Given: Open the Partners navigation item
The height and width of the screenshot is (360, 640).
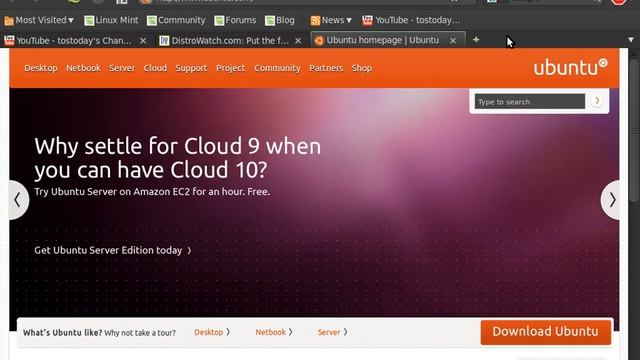Looking at the screenshot, I should 326,68.
